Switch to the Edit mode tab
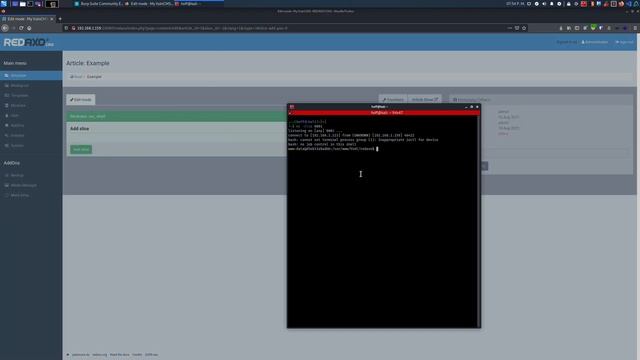640x360 pixels. click(x=81, y=100)
